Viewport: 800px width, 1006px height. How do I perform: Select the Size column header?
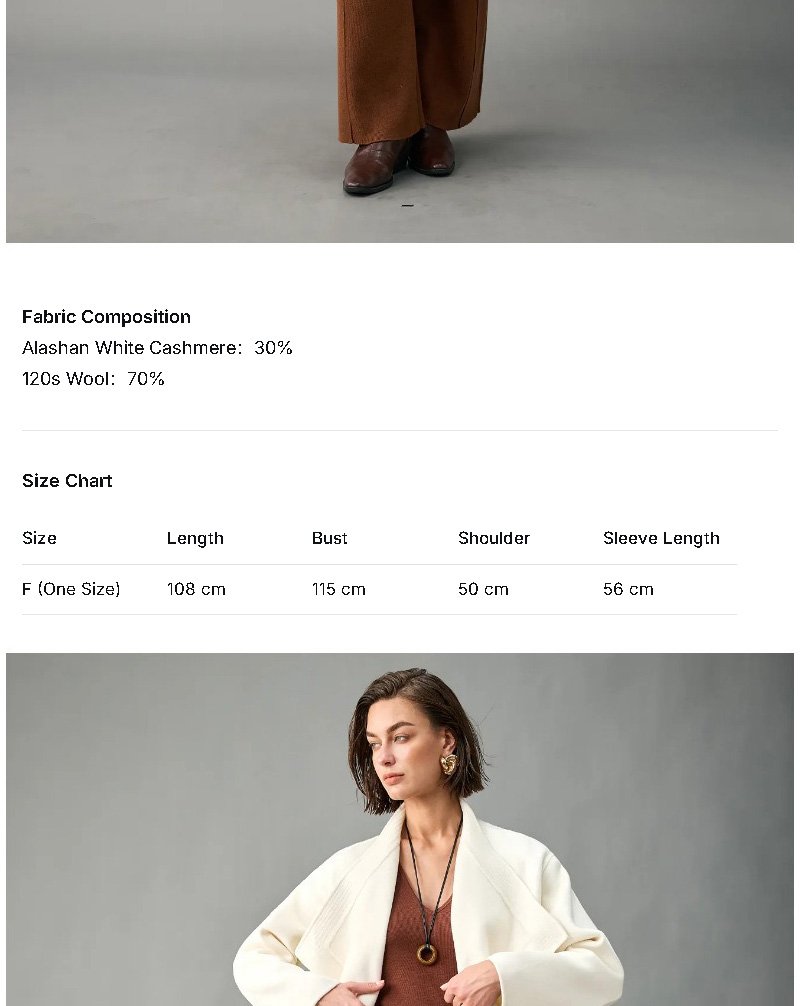39,538
